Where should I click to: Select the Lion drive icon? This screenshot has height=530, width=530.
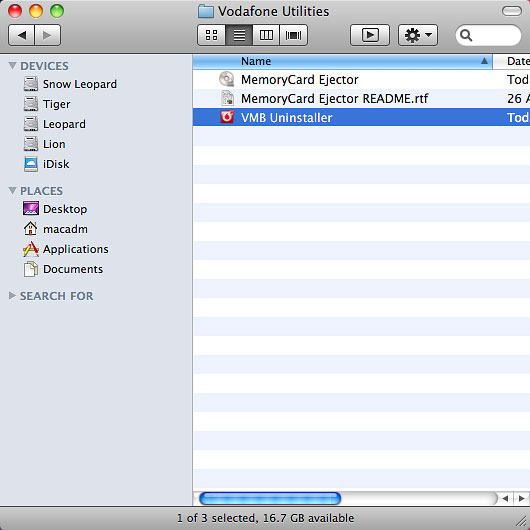click(31, 144)
